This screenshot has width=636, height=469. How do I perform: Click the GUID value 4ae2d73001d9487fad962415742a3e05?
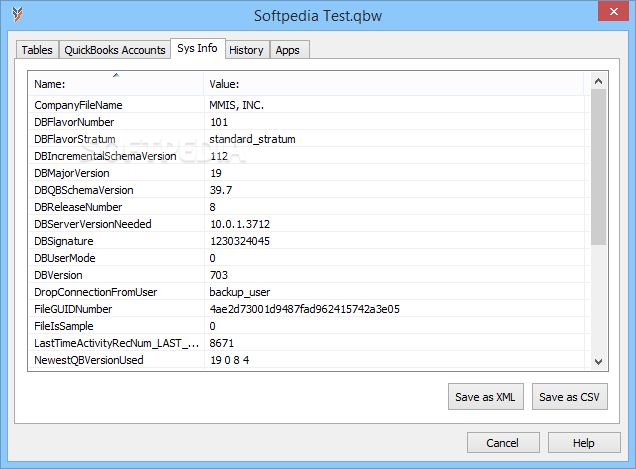(305, 309)
